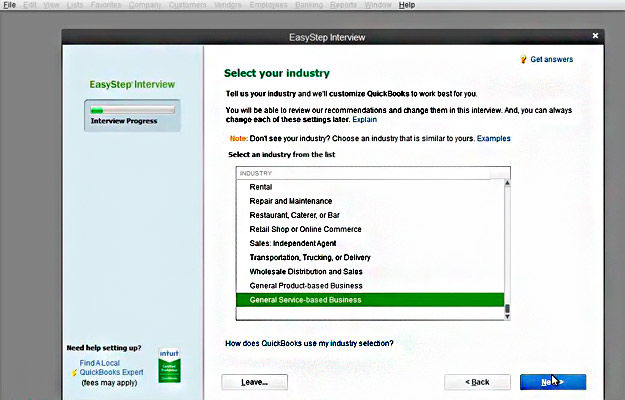625x400 pixels.
Task: Click the Intuit Certified ProAdvisor badge
Action: tap(169, 365)
